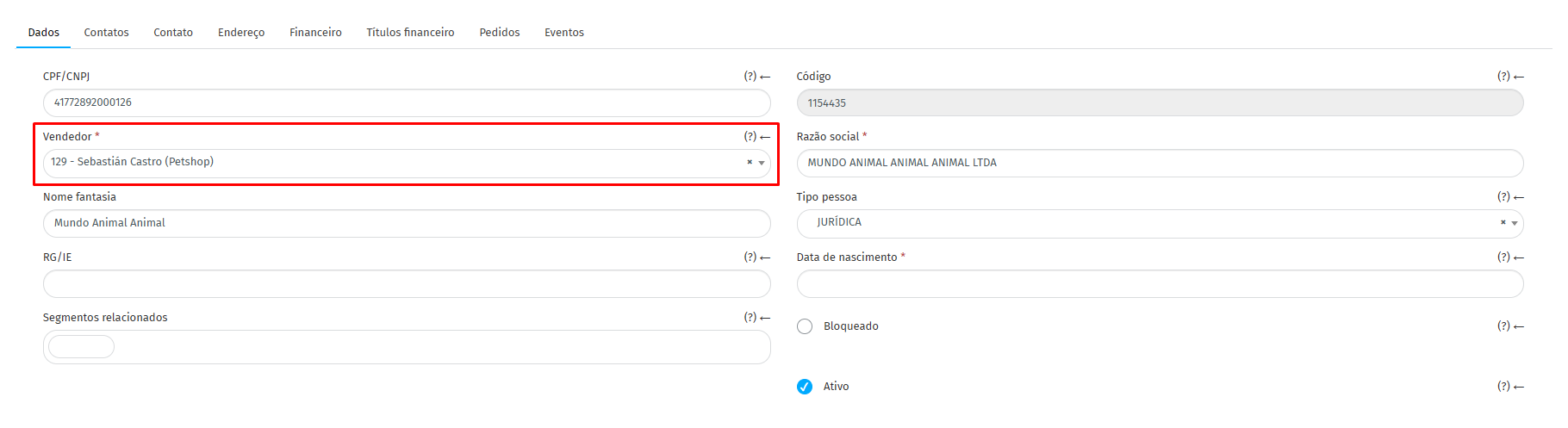Screen dimensions: 1568x428
Task: Open help icon for Tipo pessoa
Action: pyautogui.click(x=1503, y=197)
